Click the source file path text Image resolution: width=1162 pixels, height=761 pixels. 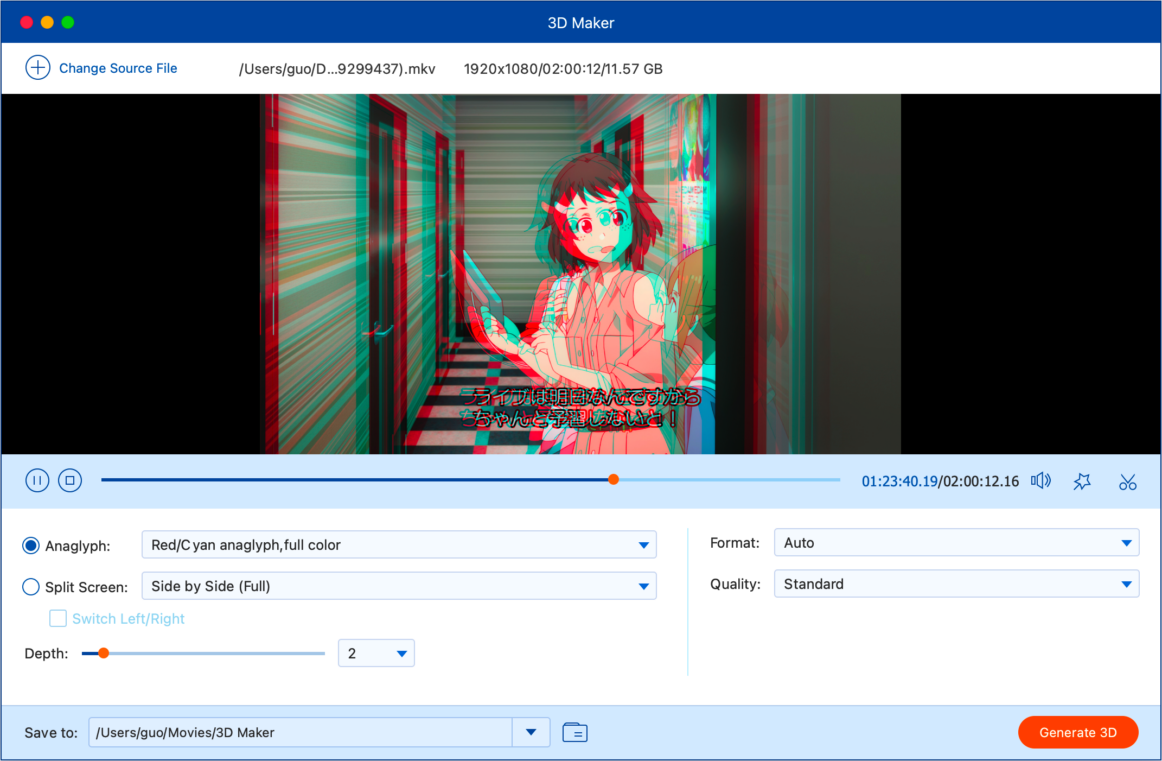tap(337, 69)
